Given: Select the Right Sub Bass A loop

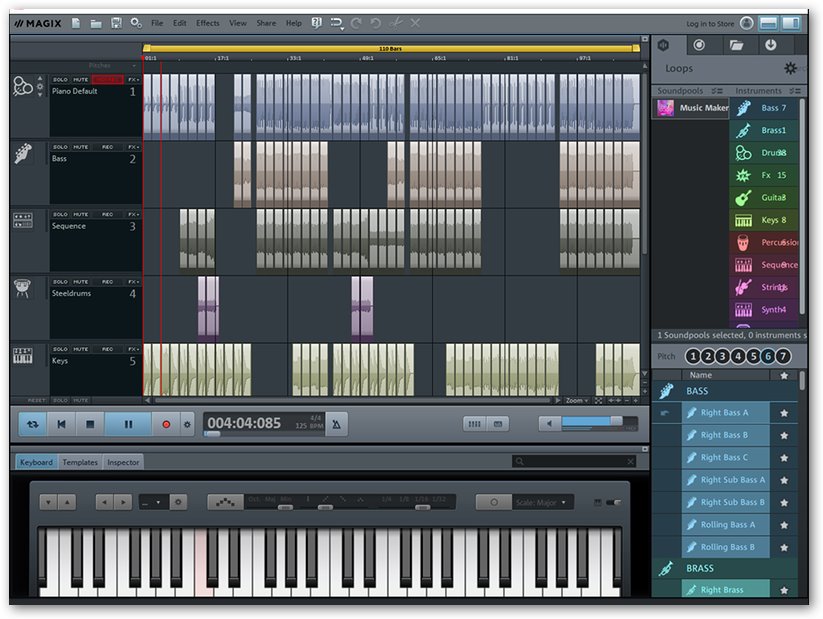Looking at the screenshot, I should coord(726,480).
